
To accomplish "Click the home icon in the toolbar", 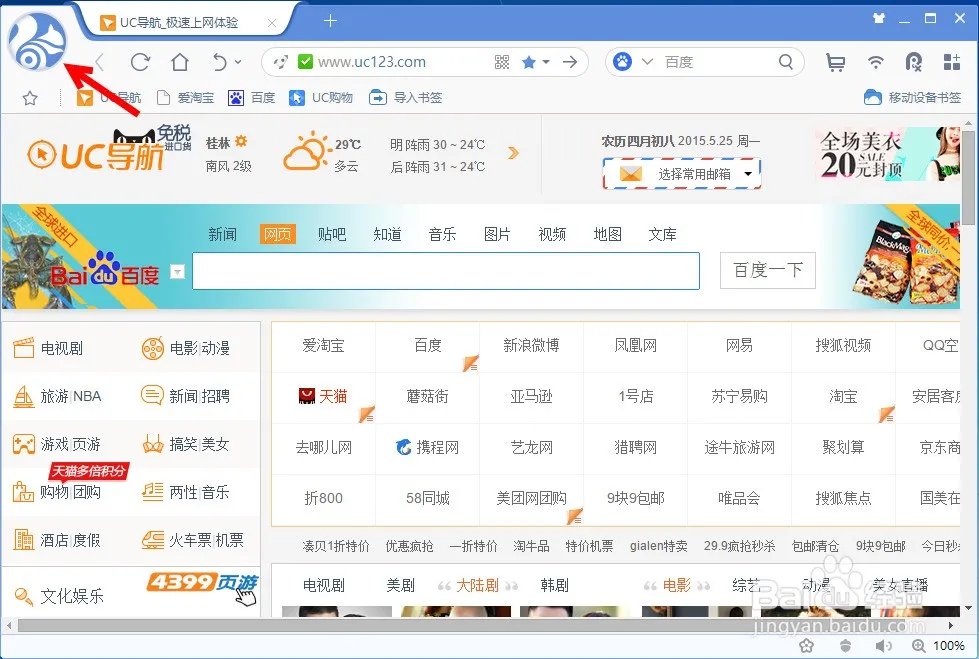I will [x=181, y=62].
